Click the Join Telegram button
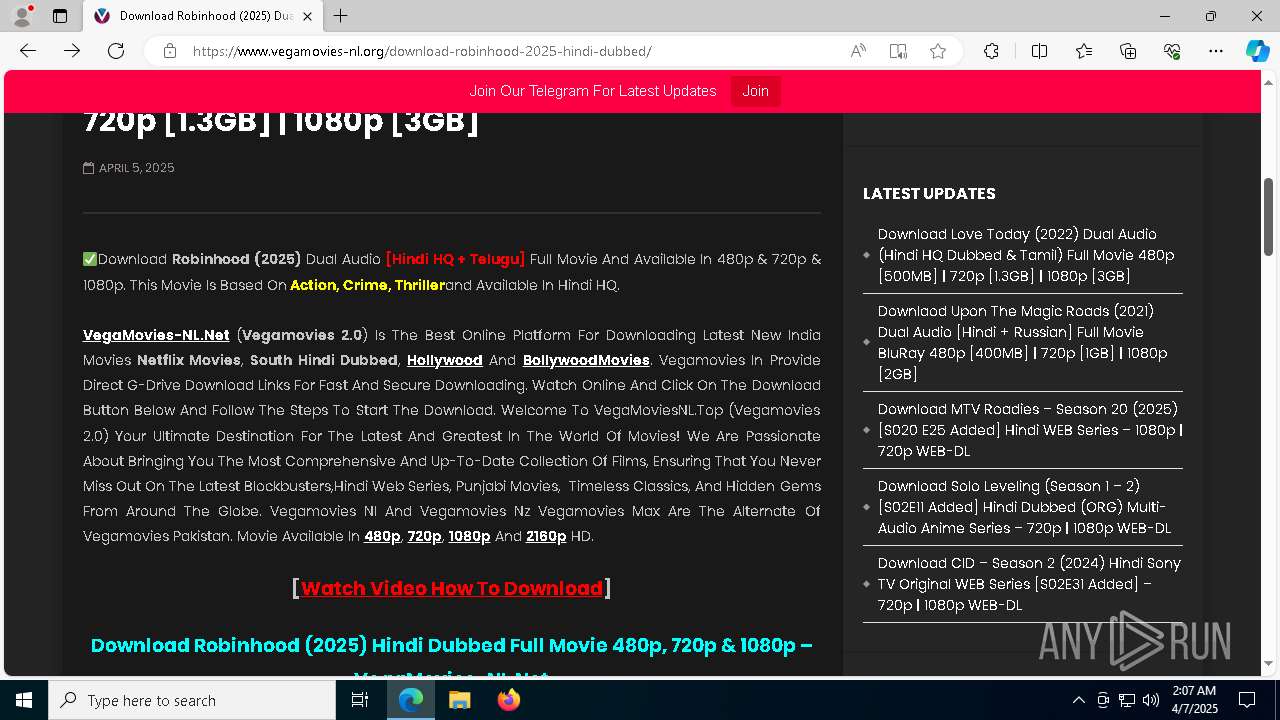This screenshot has height=720, width=1280. 755,91
